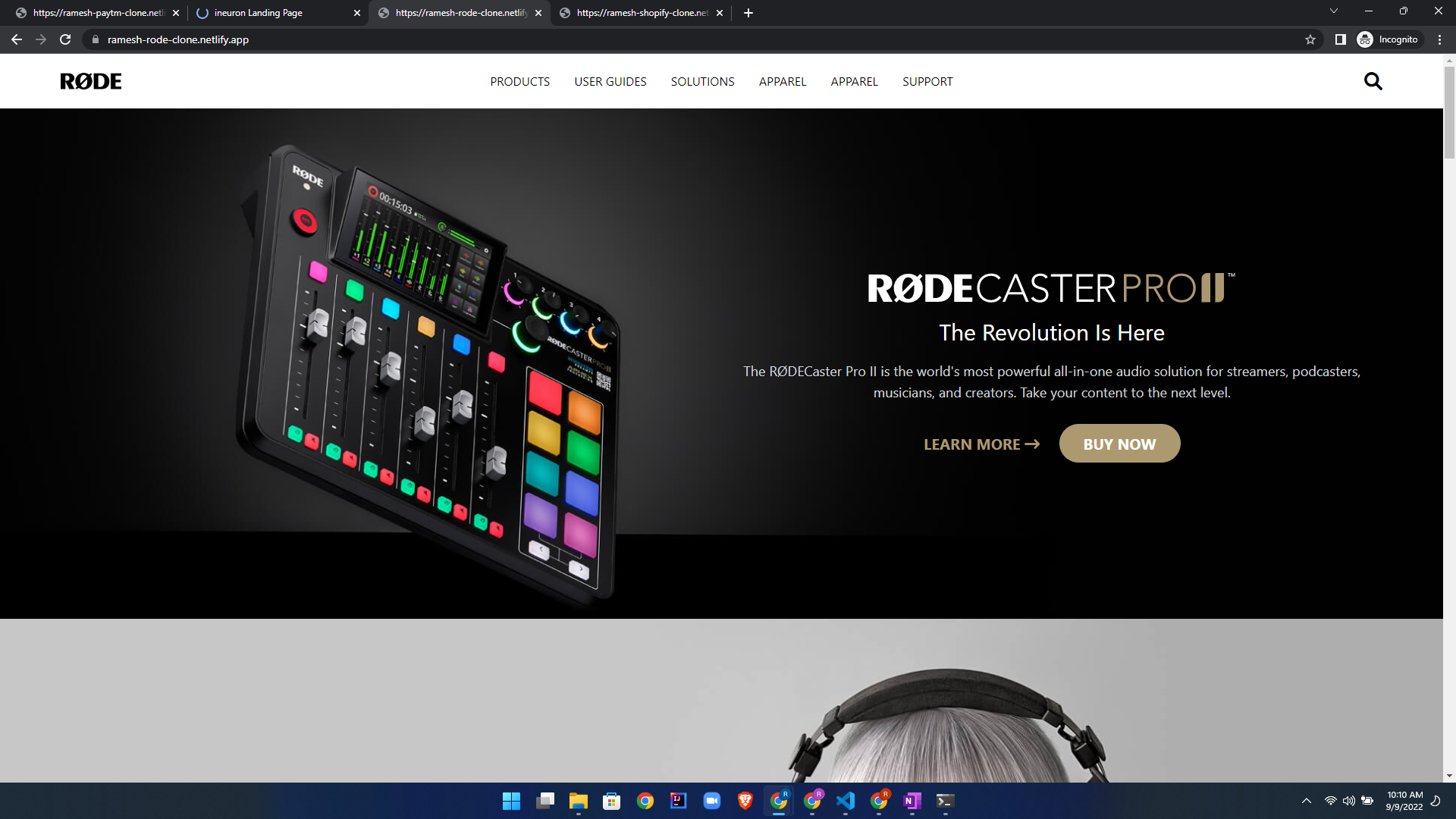Show hidden tray icons with the chevron
This screenshot has height=819, width=1456.
tap(1306, 801)
